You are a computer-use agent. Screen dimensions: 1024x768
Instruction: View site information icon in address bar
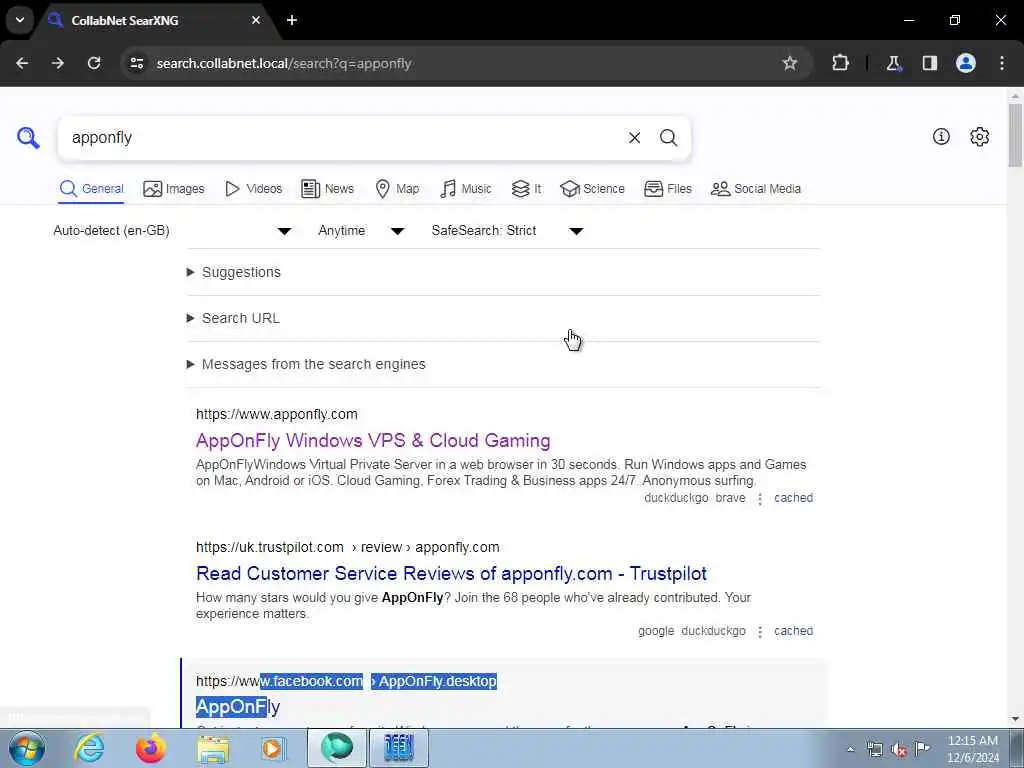[137, 63]
